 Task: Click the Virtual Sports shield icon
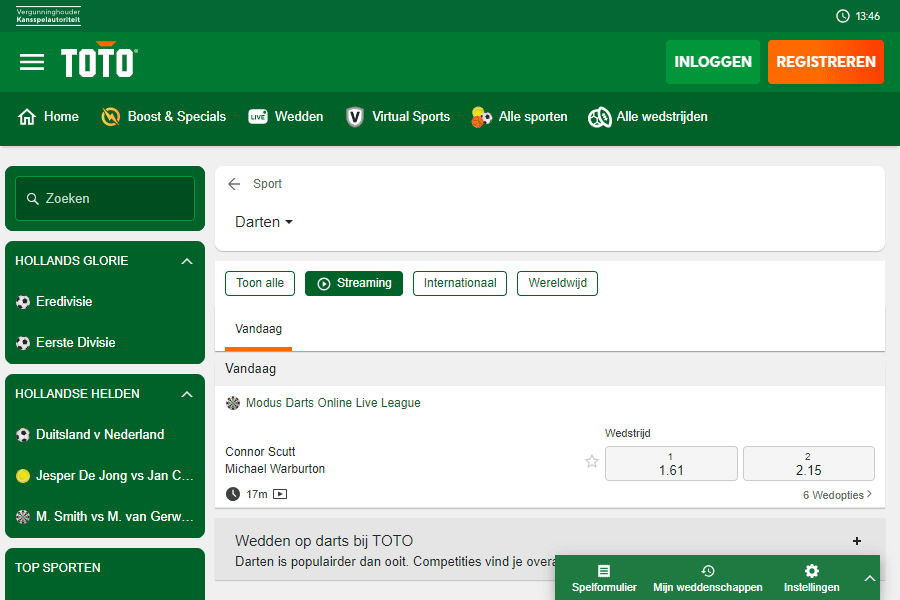[x=355, y=117]
